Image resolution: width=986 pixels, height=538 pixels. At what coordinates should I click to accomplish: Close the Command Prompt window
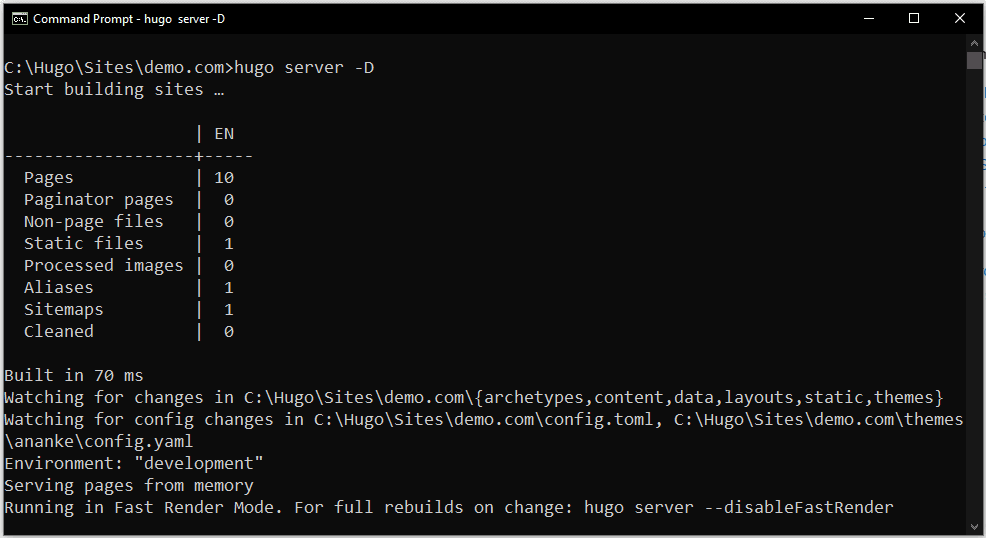click(958, 18)
